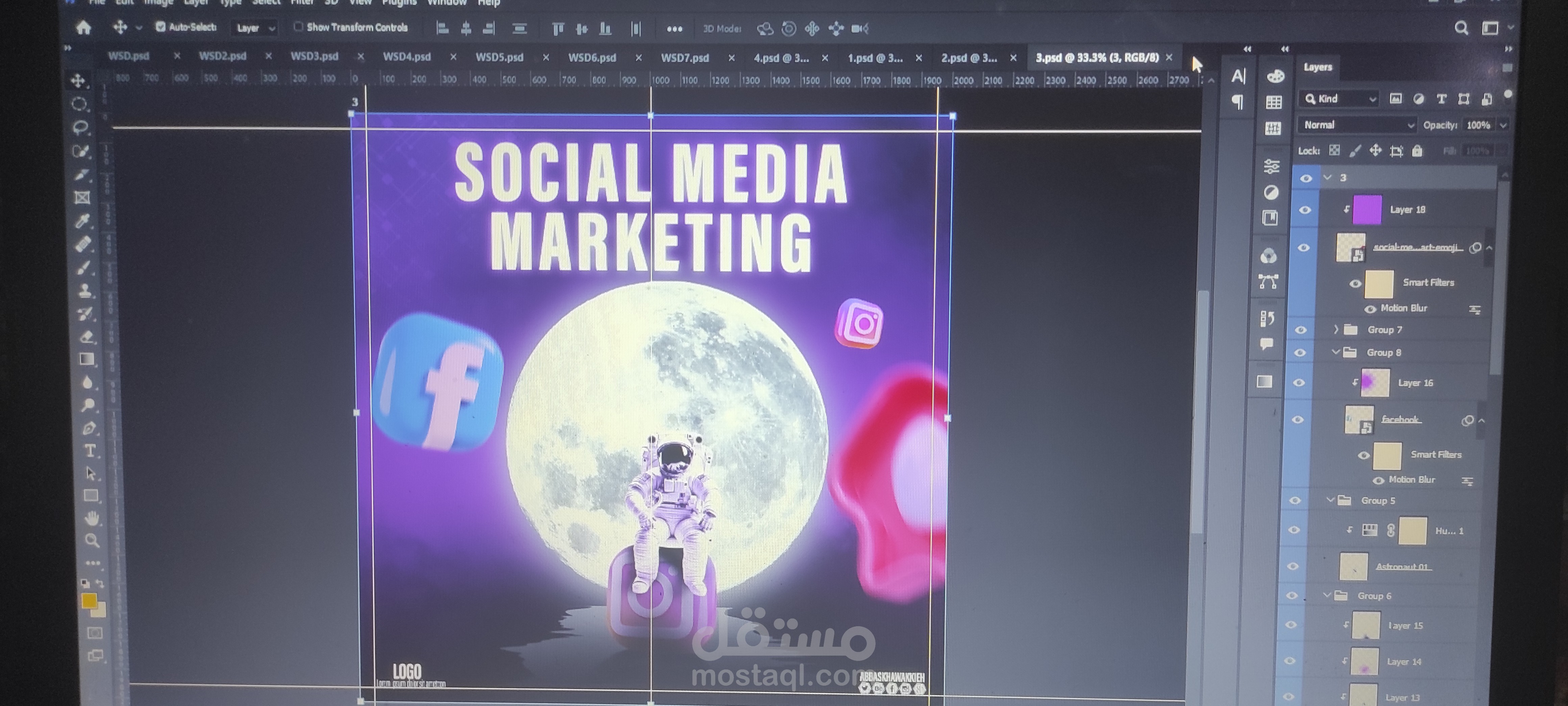Toggle Quick Mask mode icon
This screenshot has width=1568, height=706.
(94, 634)
